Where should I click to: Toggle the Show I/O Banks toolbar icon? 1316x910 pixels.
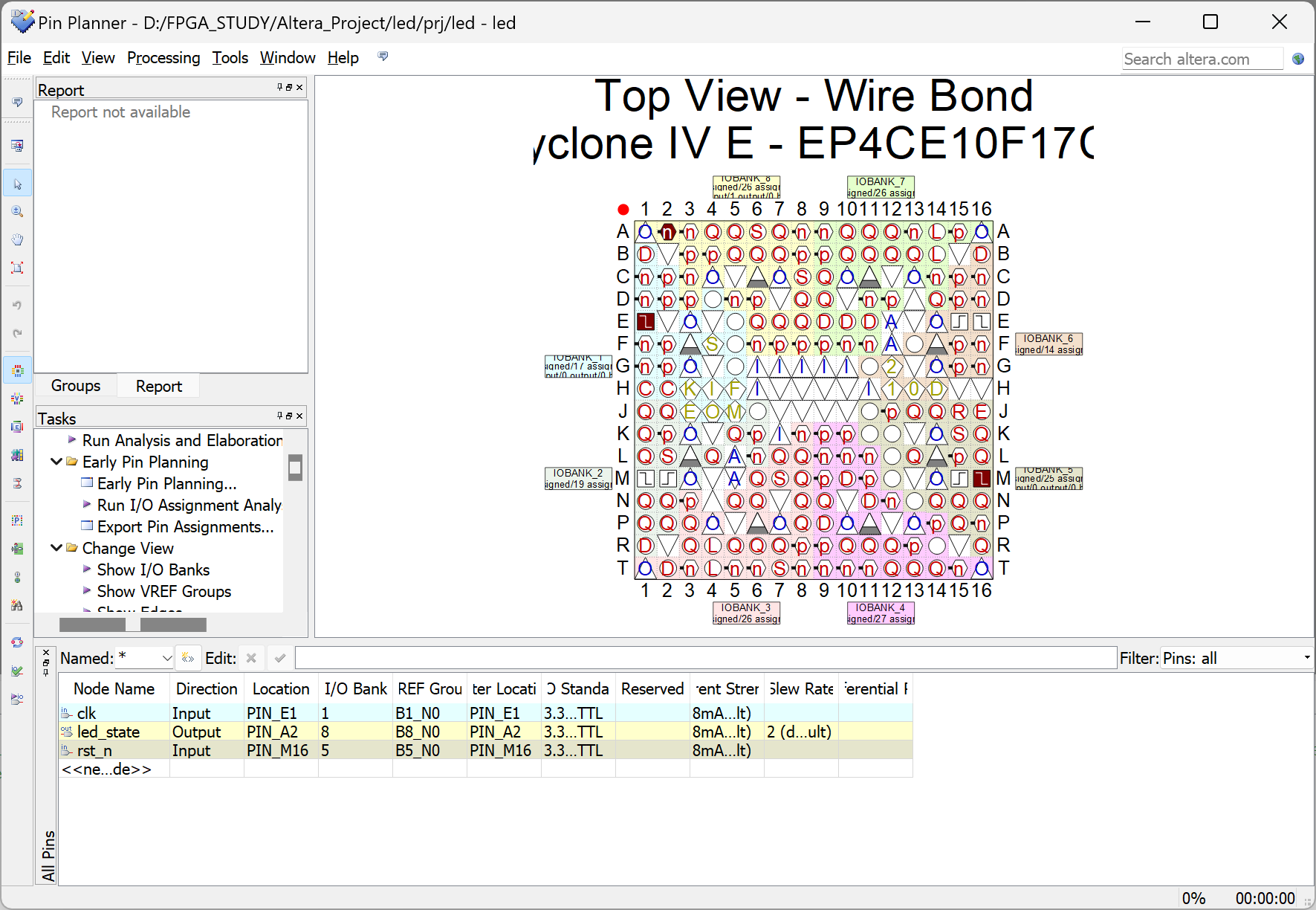click(x=17, y=370)
